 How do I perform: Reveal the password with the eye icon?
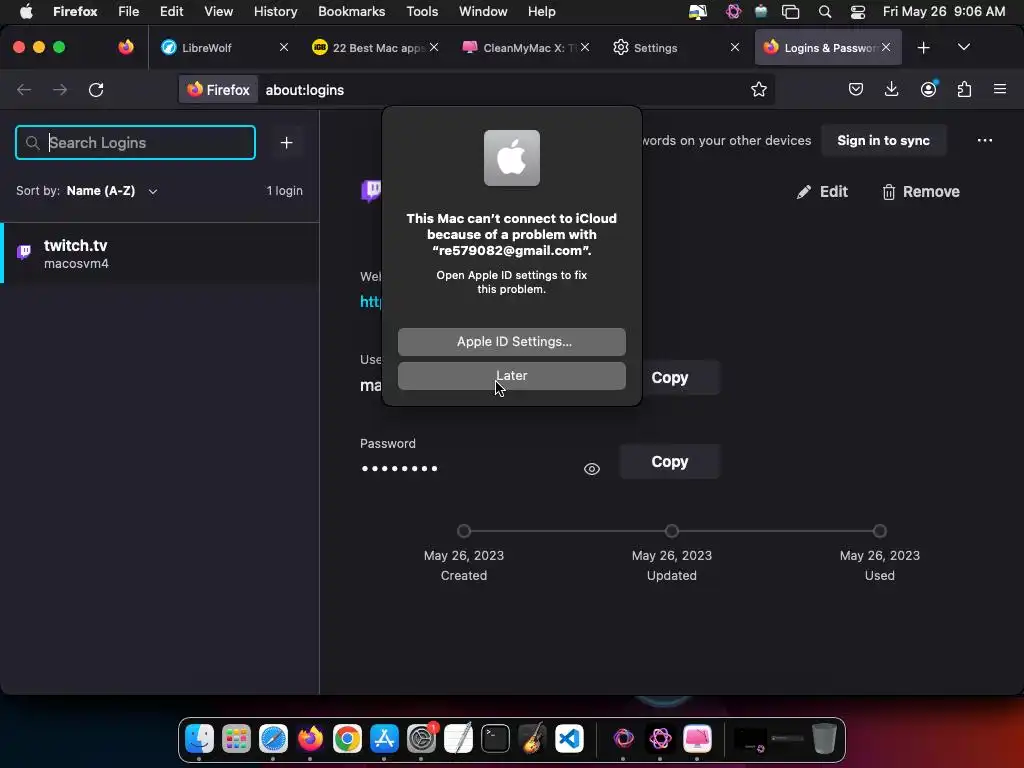click(x=592, y=469)
